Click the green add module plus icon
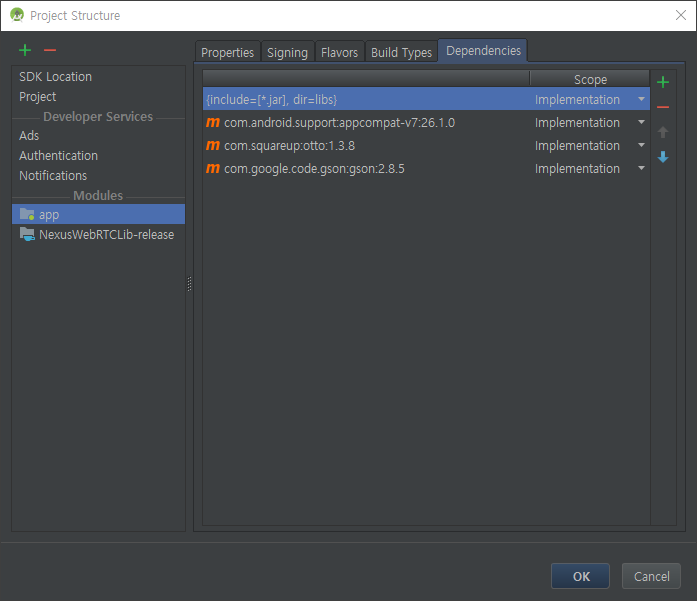This screenshot has width=697, height=601. 25,50
